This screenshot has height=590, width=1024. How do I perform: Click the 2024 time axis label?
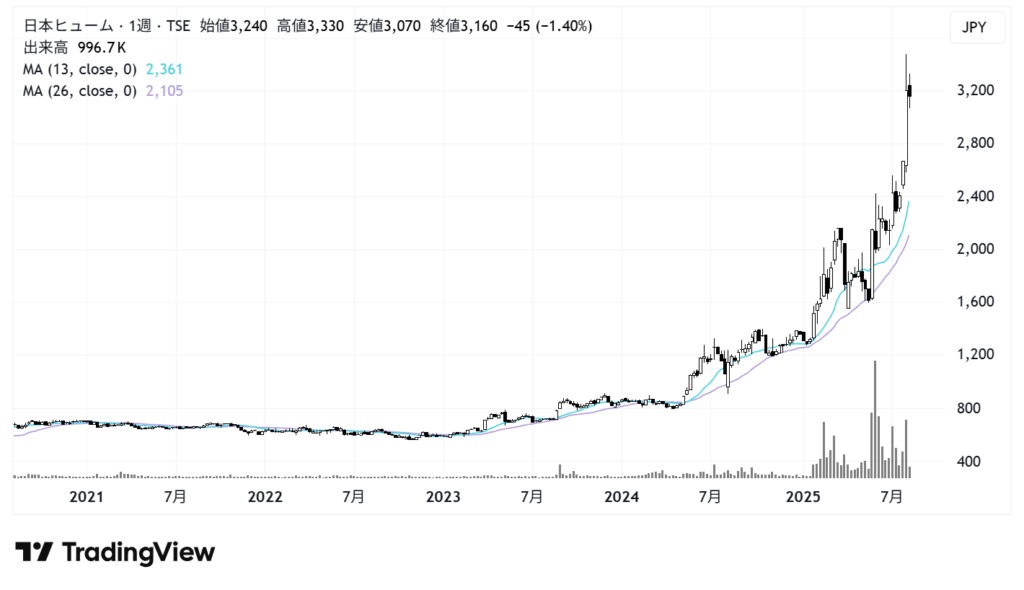point(622,497)
